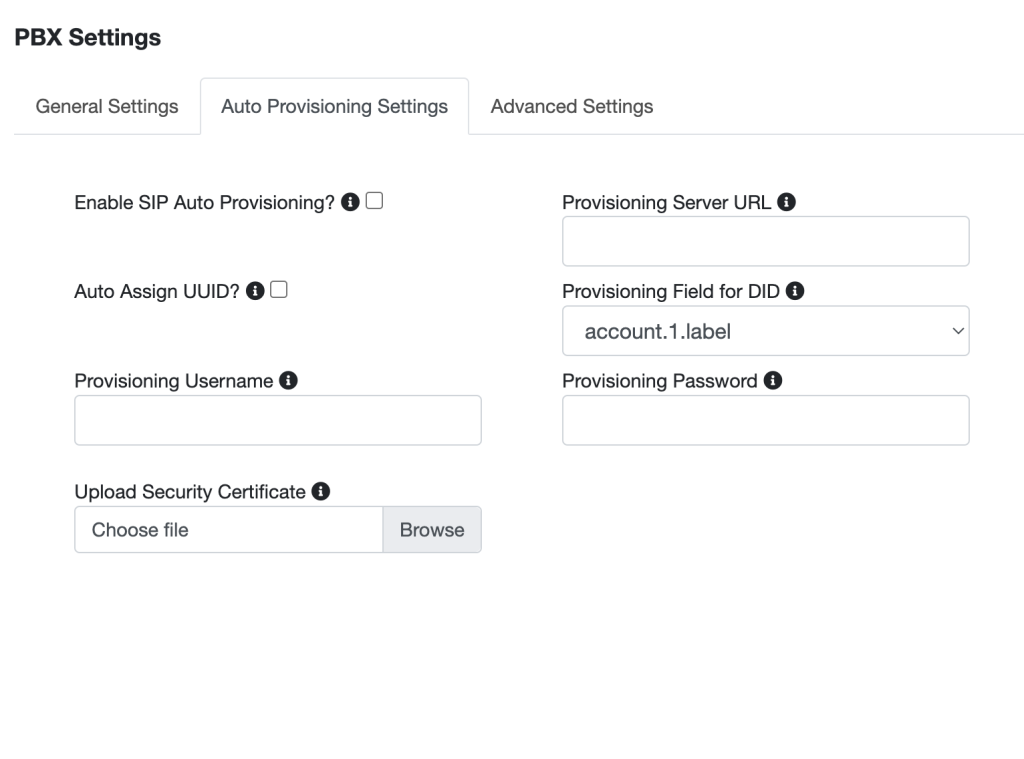Image resolution: width=1024 pixels, height=759 pixels.
Task: Click the Choose file field
Action: pos(229,530)
